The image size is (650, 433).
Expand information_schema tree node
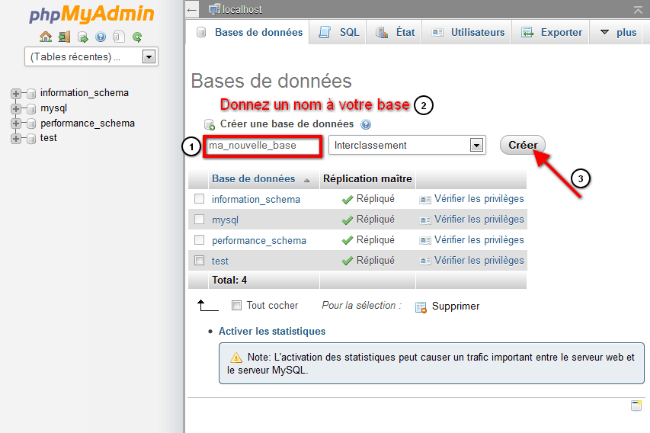pyautogui.click(x=16, y=94)
